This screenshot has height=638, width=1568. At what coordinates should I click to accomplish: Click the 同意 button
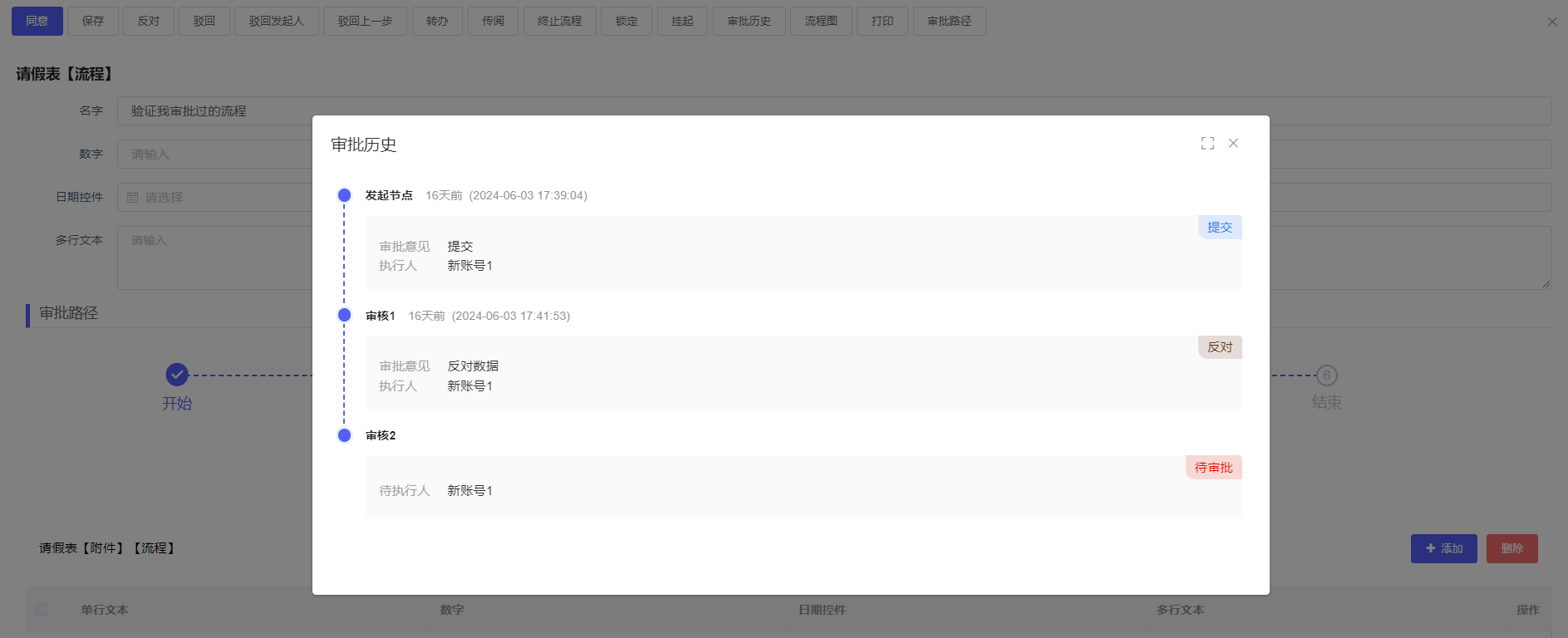(37, 21)
